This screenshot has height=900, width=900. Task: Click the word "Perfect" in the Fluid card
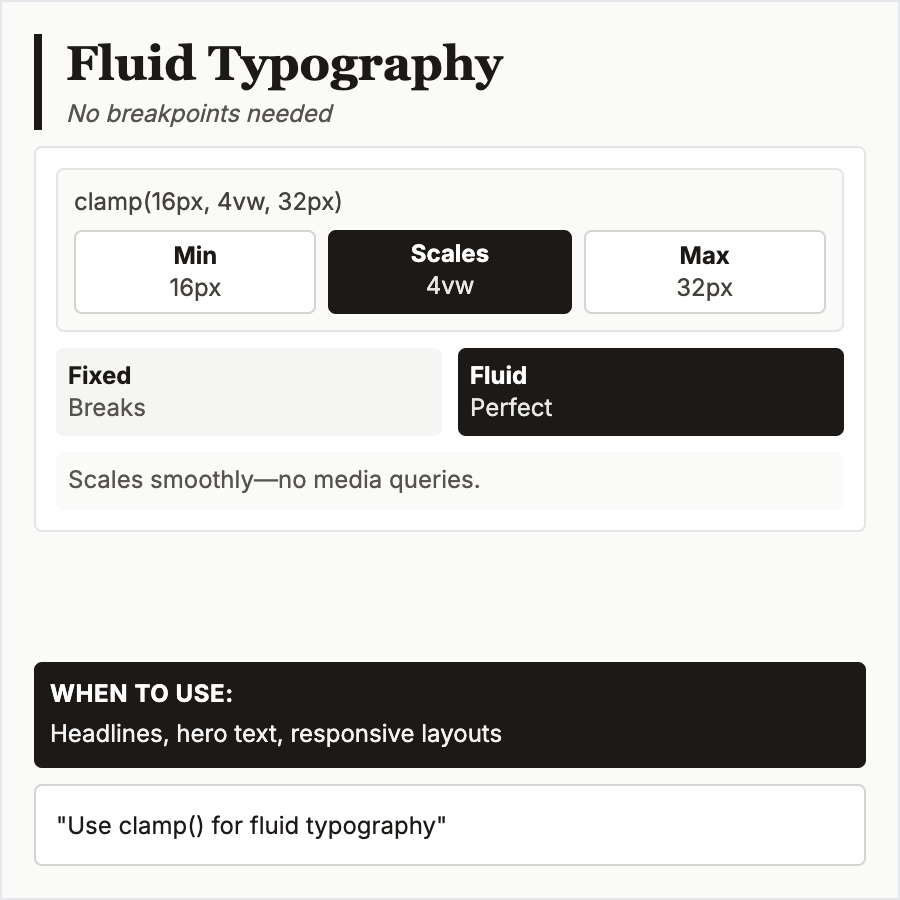click(x=511, y=408)
